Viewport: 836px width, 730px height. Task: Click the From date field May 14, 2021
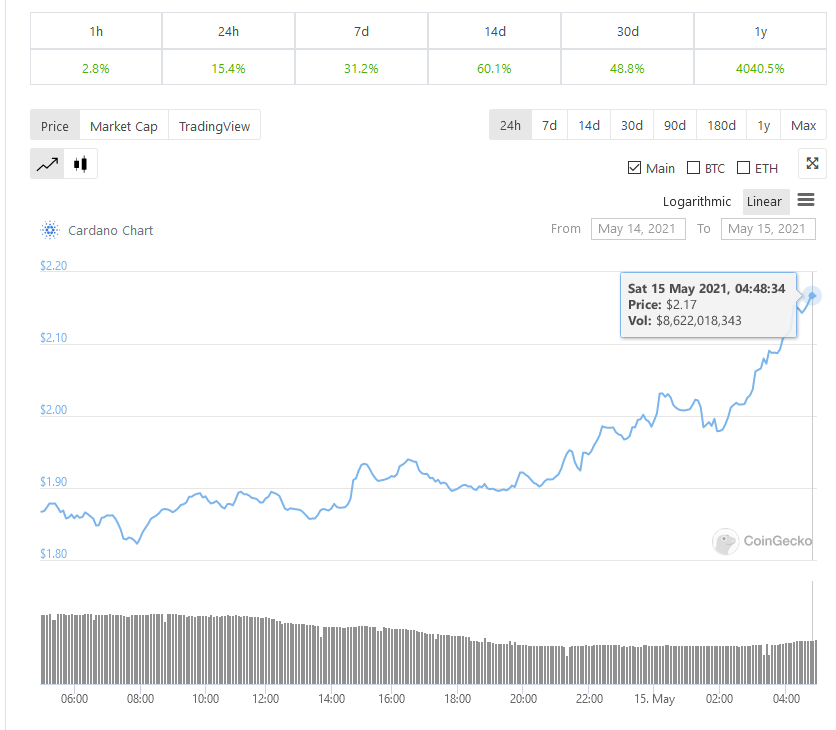[x=638, y=229]
